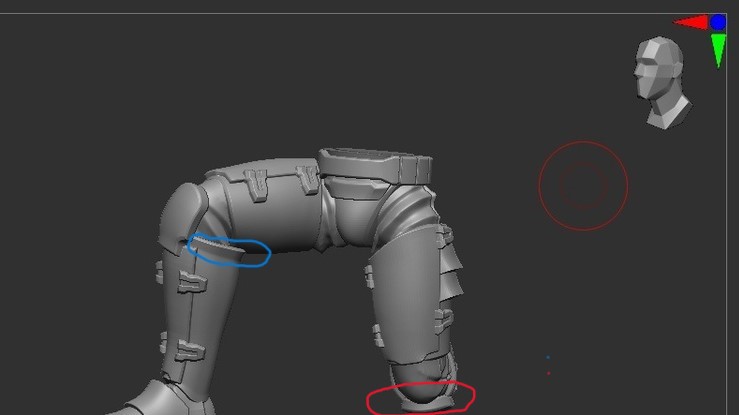Click the head-shaped camera orientation gizmo
The height and width of the screenshot is (415, 739).
tap(662, 82)
